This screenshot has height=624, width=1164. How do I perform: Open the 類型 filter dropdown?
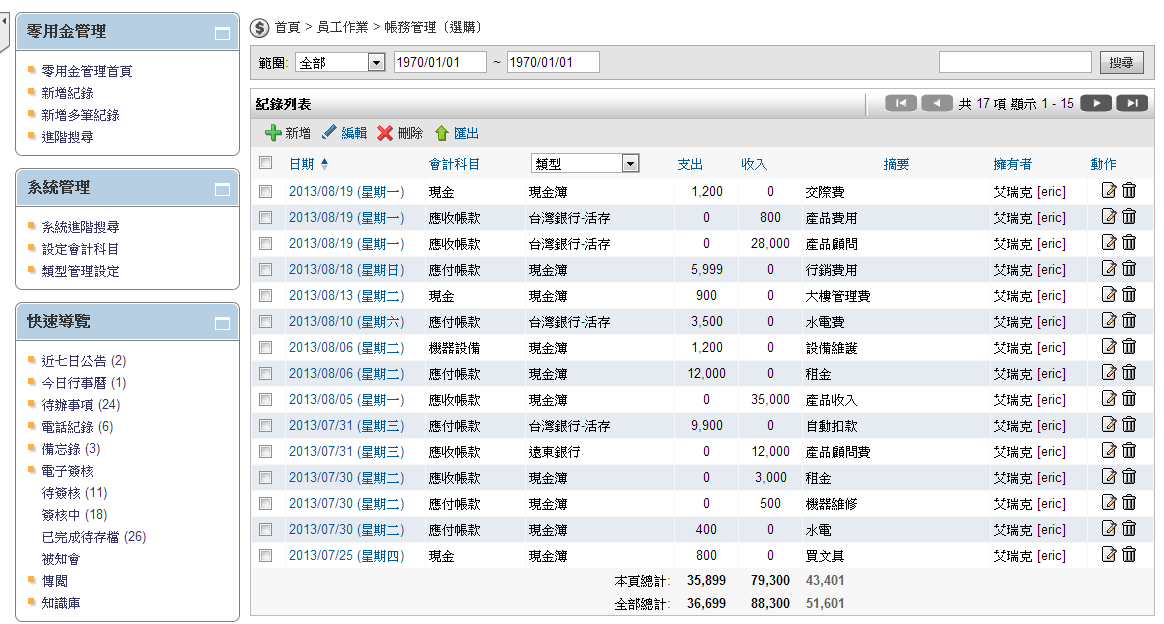tap(585, 163)
